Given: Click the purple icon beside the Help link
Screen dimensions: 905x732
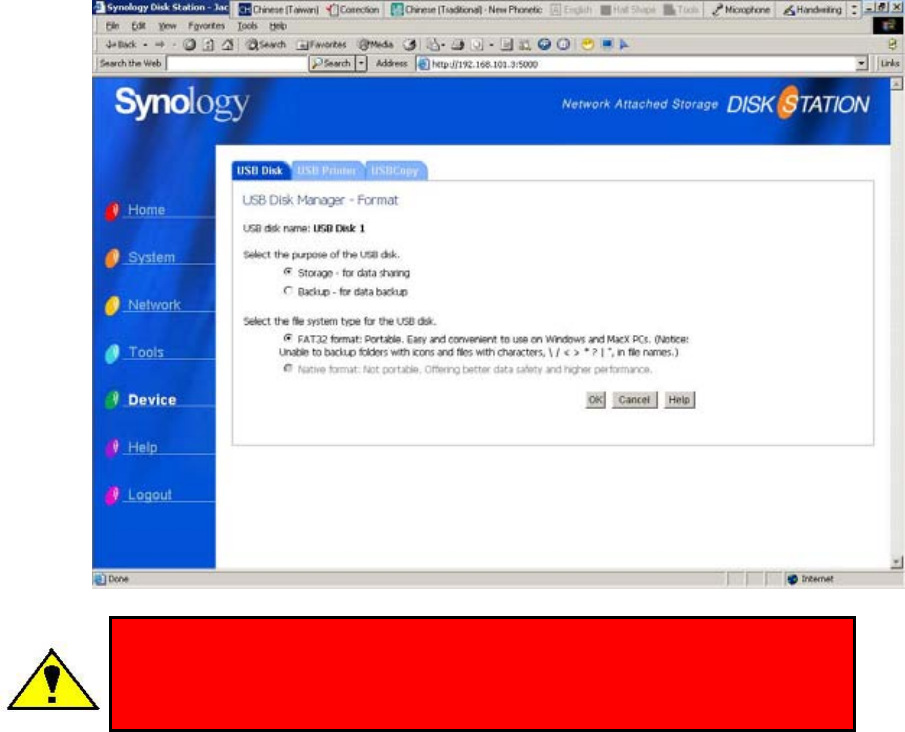Looking at the screenshot, I should coord(113,447).
